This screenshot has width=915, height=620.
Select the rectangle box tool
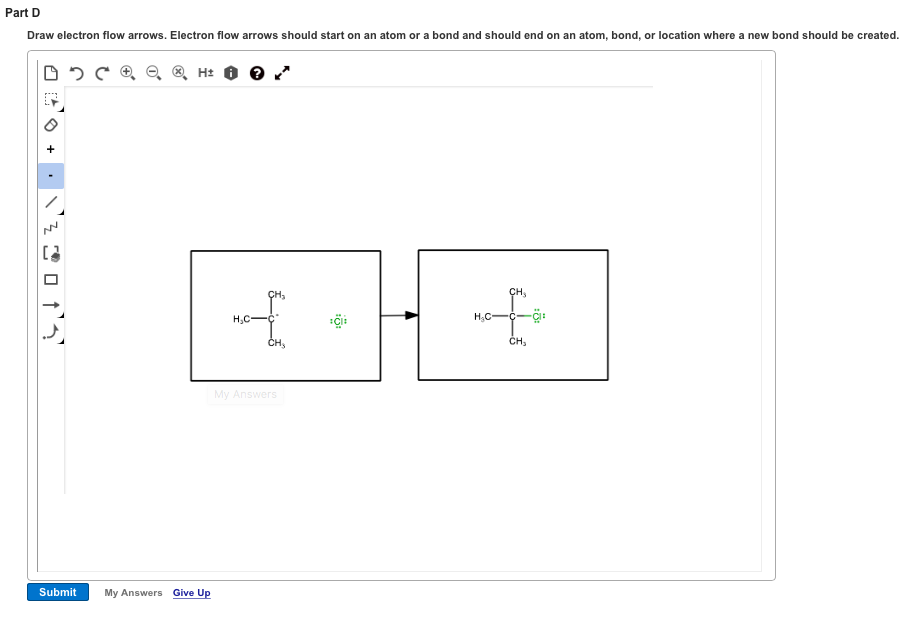click(x=51, y=280)
